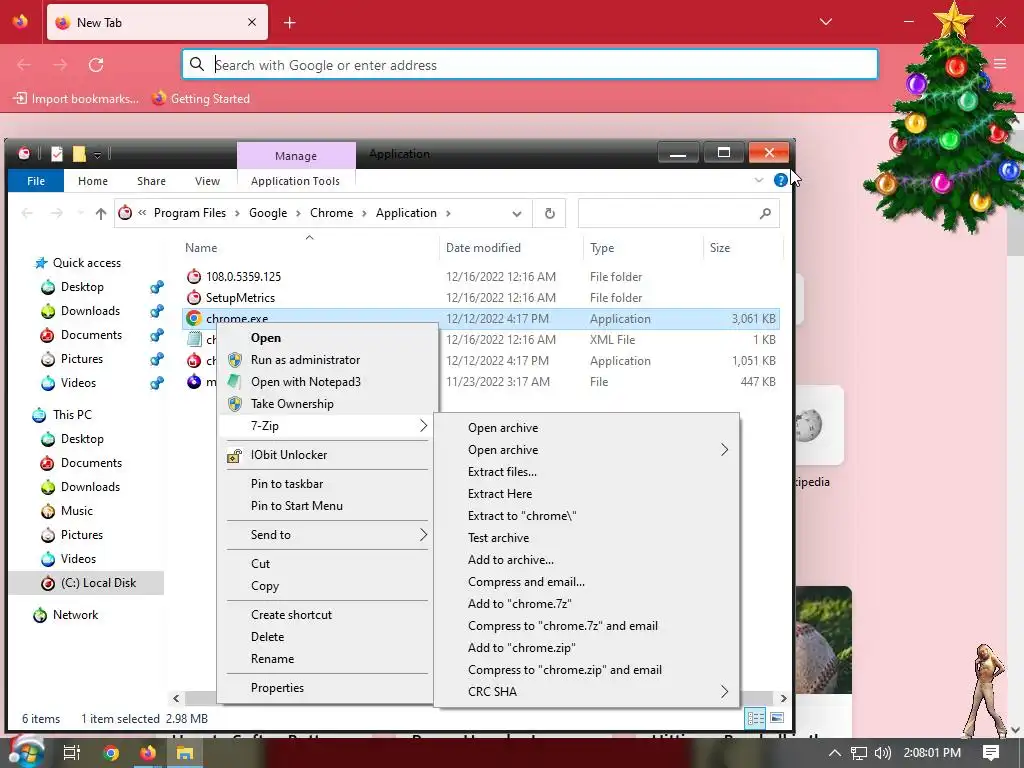Select the SetupMetrics folder icon
The width and height of the screenshot is (1024, 768).
pyautogui.click(x=194, y=298)
